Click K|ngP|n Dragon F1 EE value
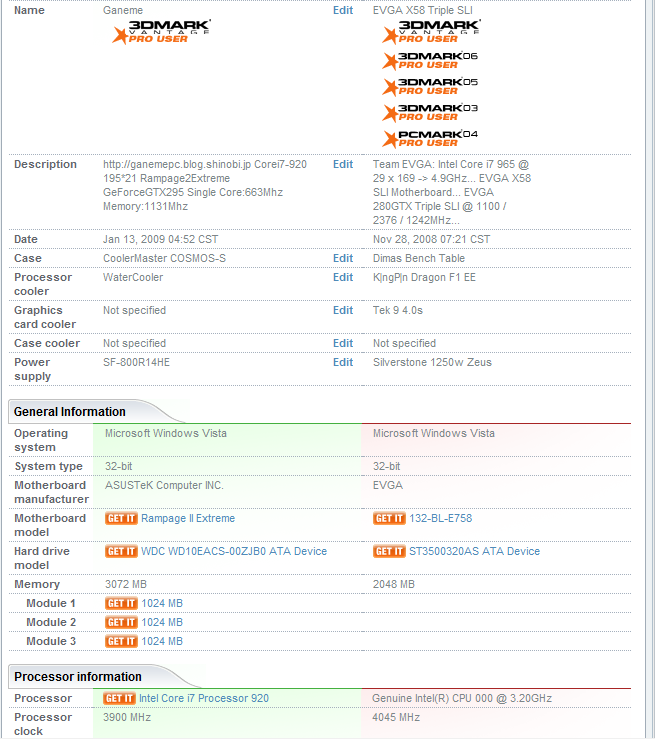655x739 pixels. (x=425, y=277)
